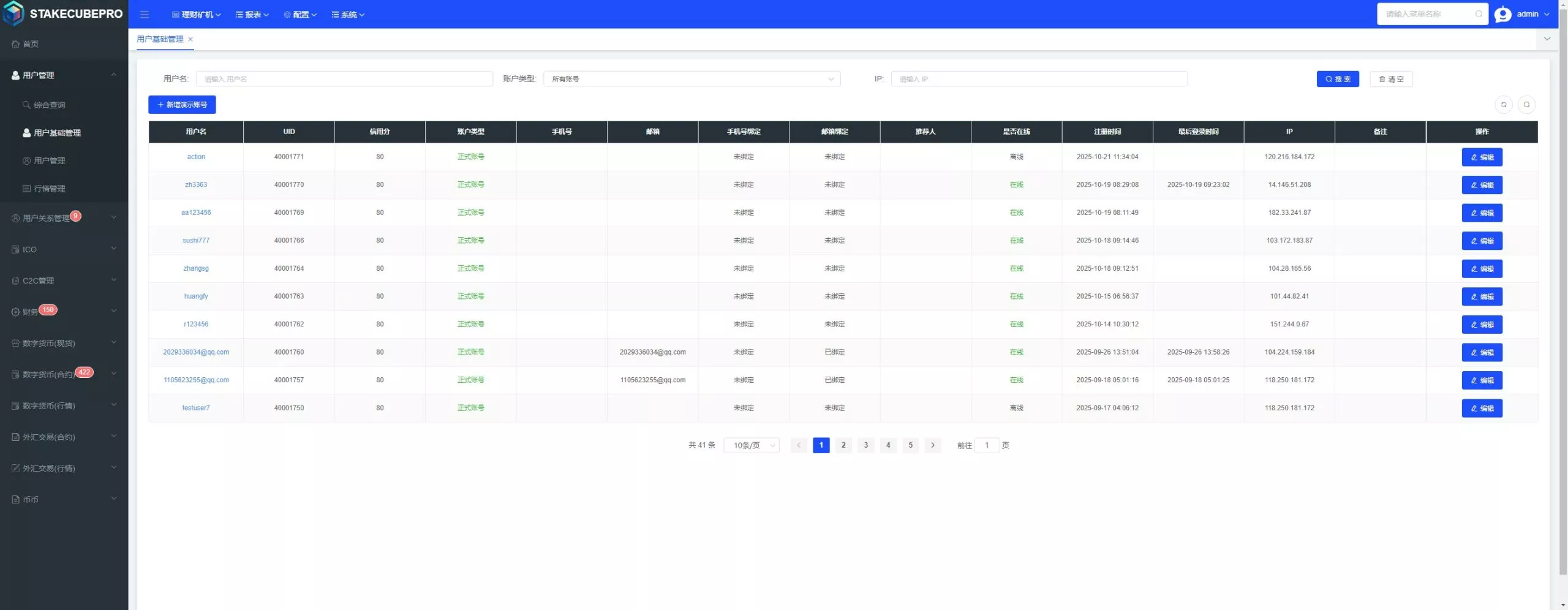Open the 报表 top menu
This screenshot has height=610, width=1568.
tap(252, 15)
